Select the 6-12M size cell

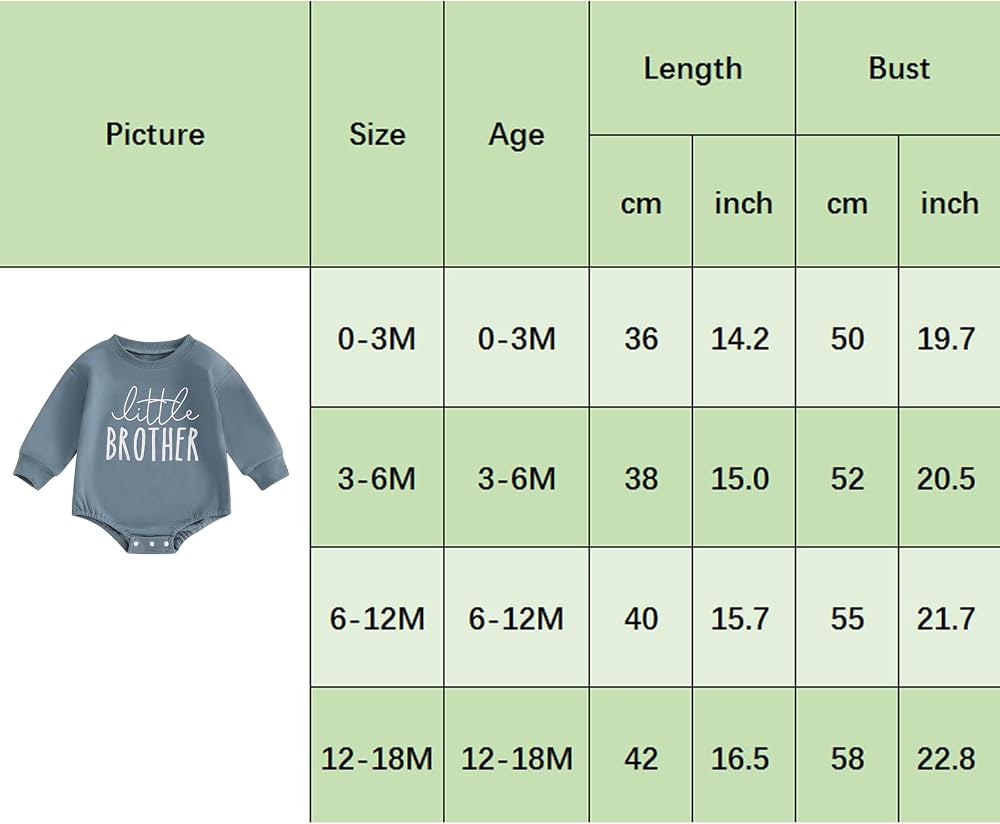pos(377,618)
